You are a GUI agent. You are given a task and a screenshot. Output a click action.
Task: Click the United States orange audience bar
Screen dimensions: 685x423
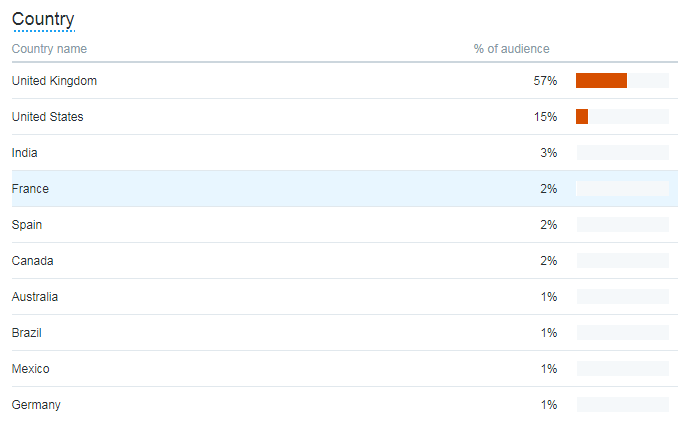(x=582, y=117)
